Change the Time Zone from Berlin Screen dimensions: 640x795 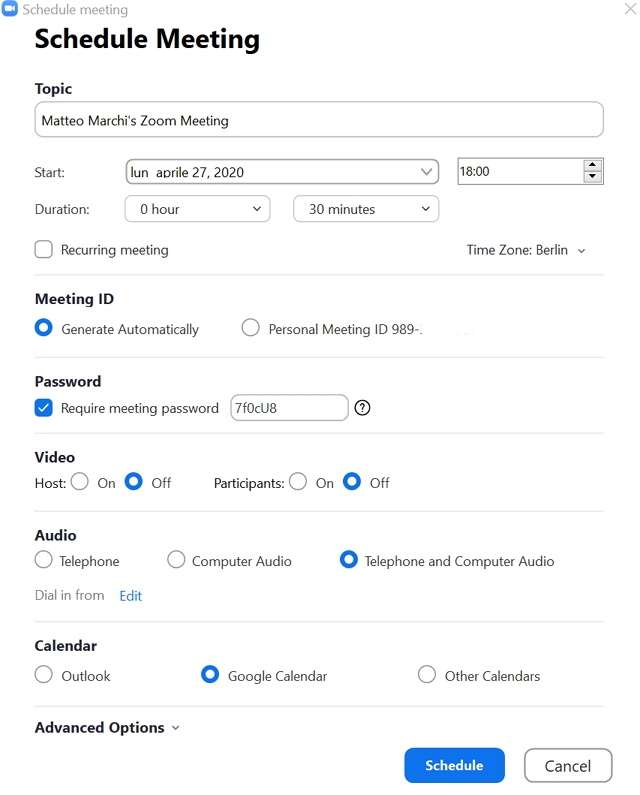(526, 250)
